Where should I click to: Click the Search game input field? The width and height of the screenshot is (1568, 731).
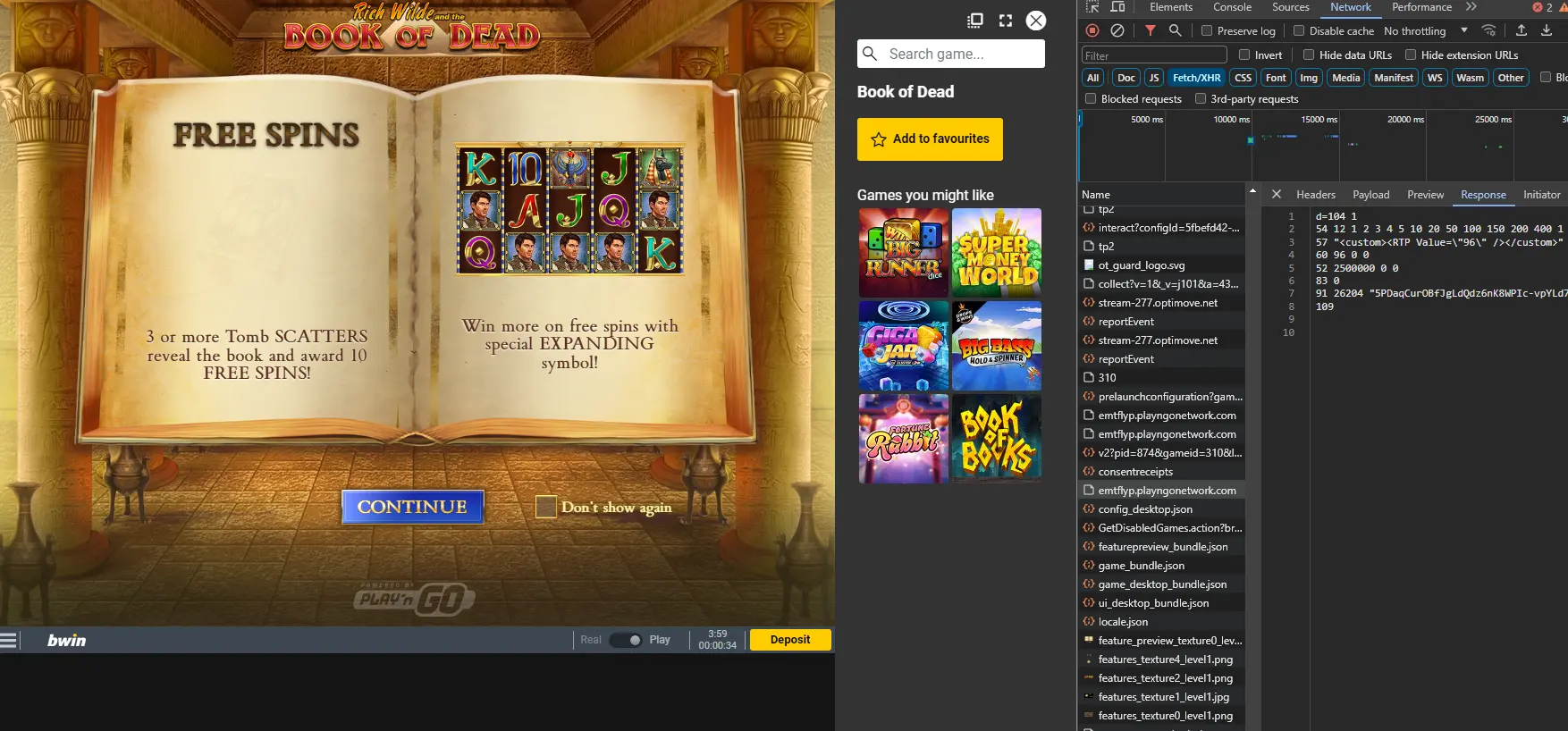tap(951, 54)
